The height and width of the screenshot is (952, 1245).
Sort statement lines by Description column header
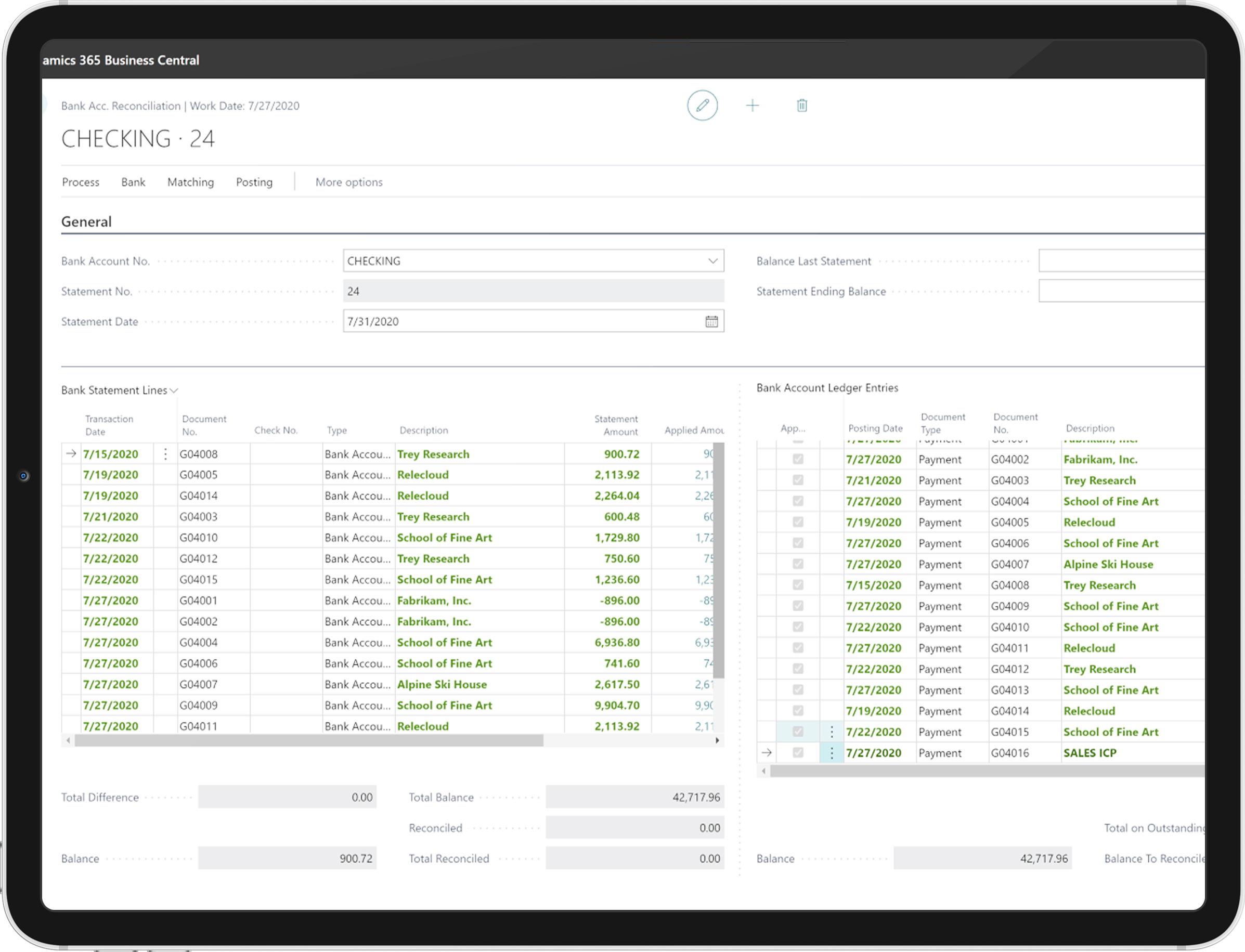pyautogui.click(x=423, y=430)
